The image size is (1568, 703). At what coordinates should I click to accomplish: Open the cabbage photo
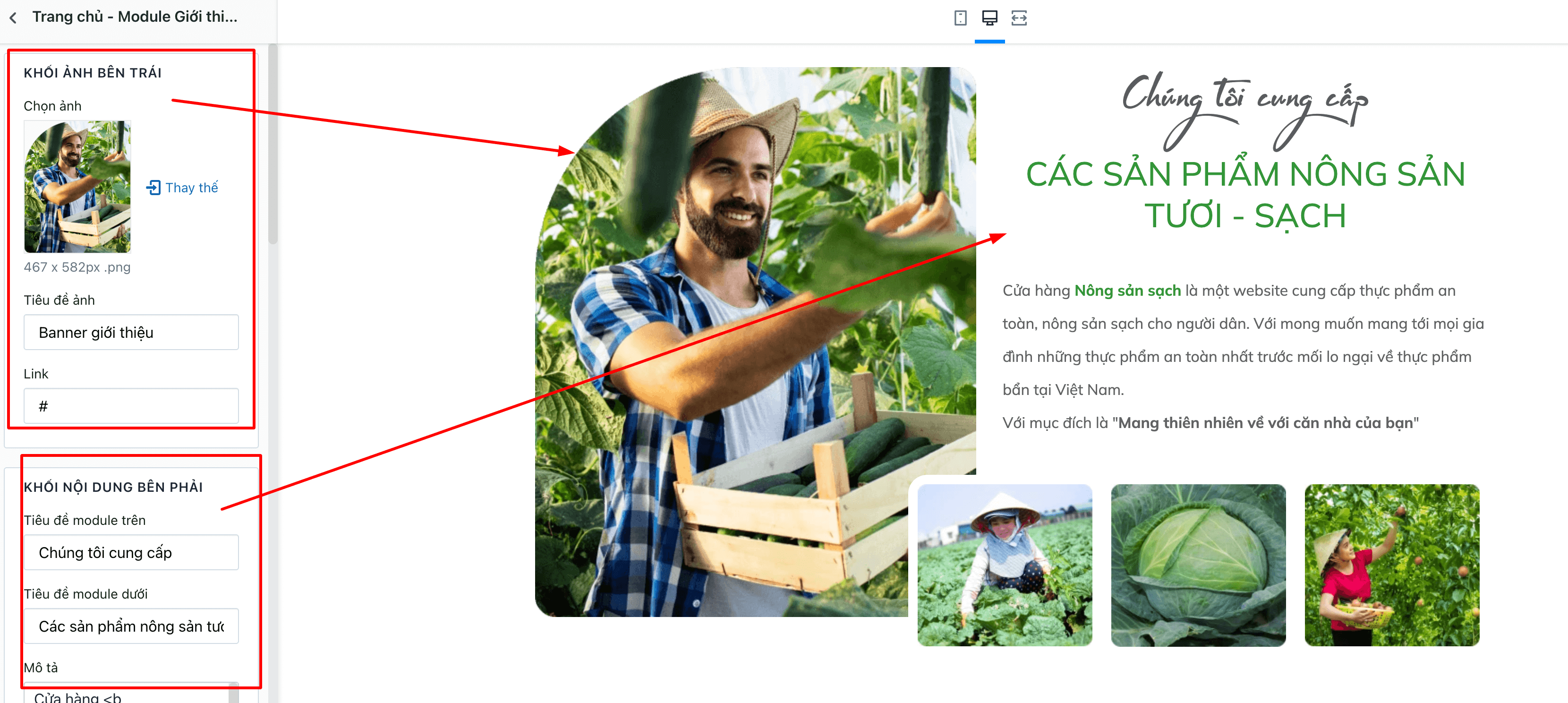click(1199, 566)
